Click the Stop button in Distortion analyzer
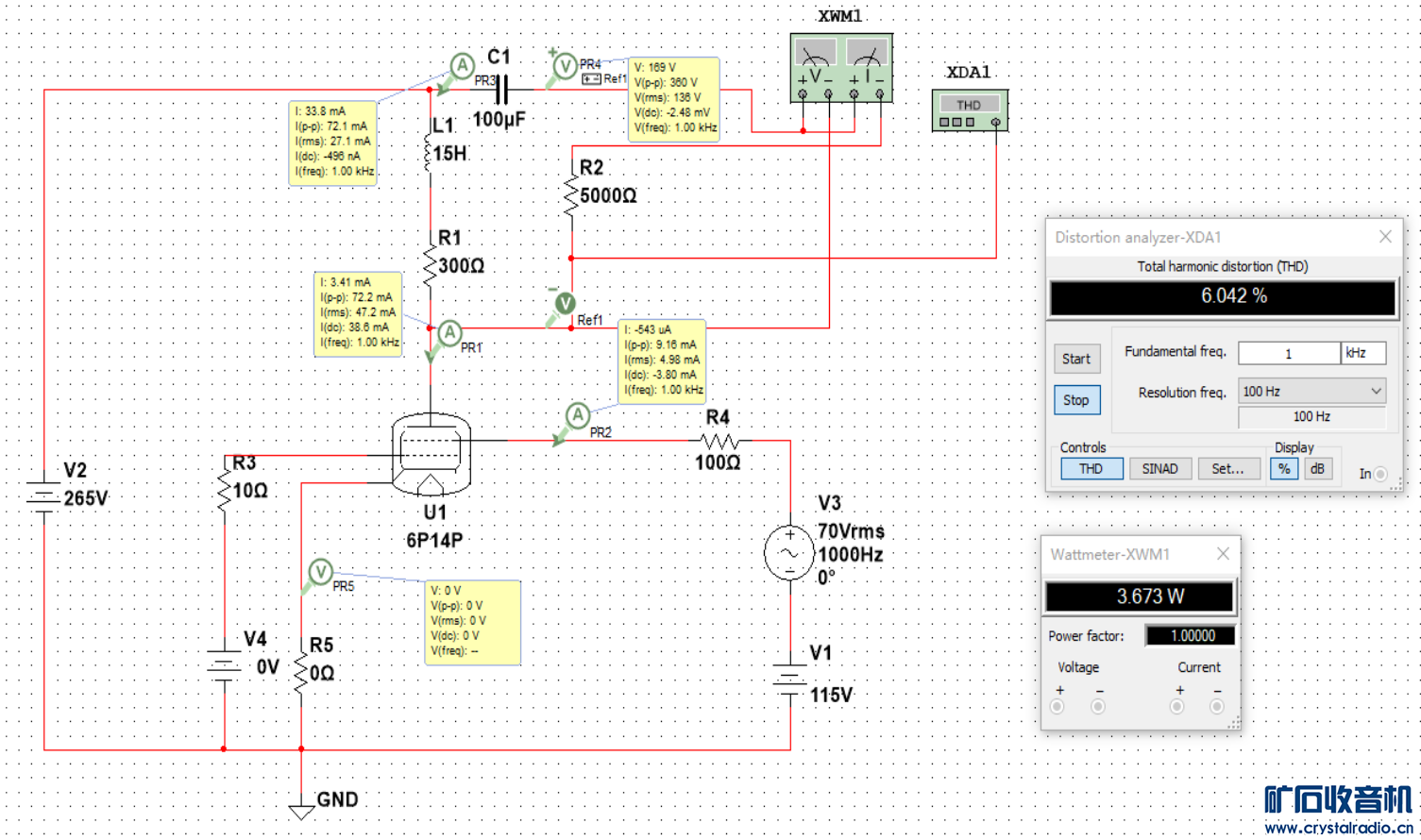 [1076, 400]
